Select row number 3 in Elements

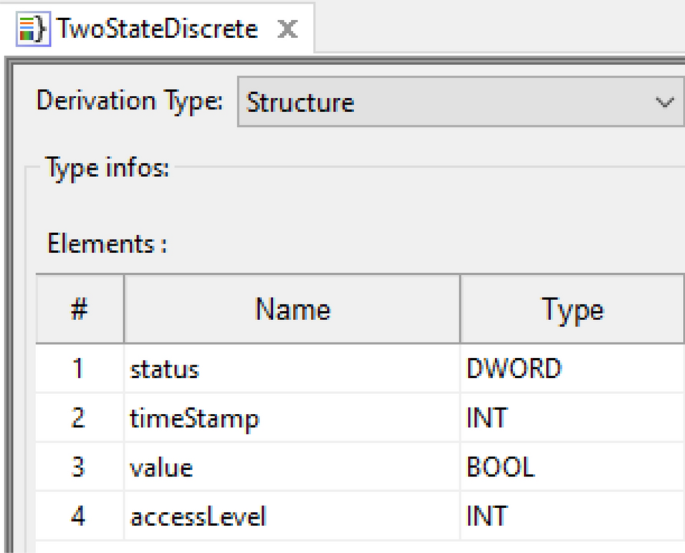click(80, 468)
